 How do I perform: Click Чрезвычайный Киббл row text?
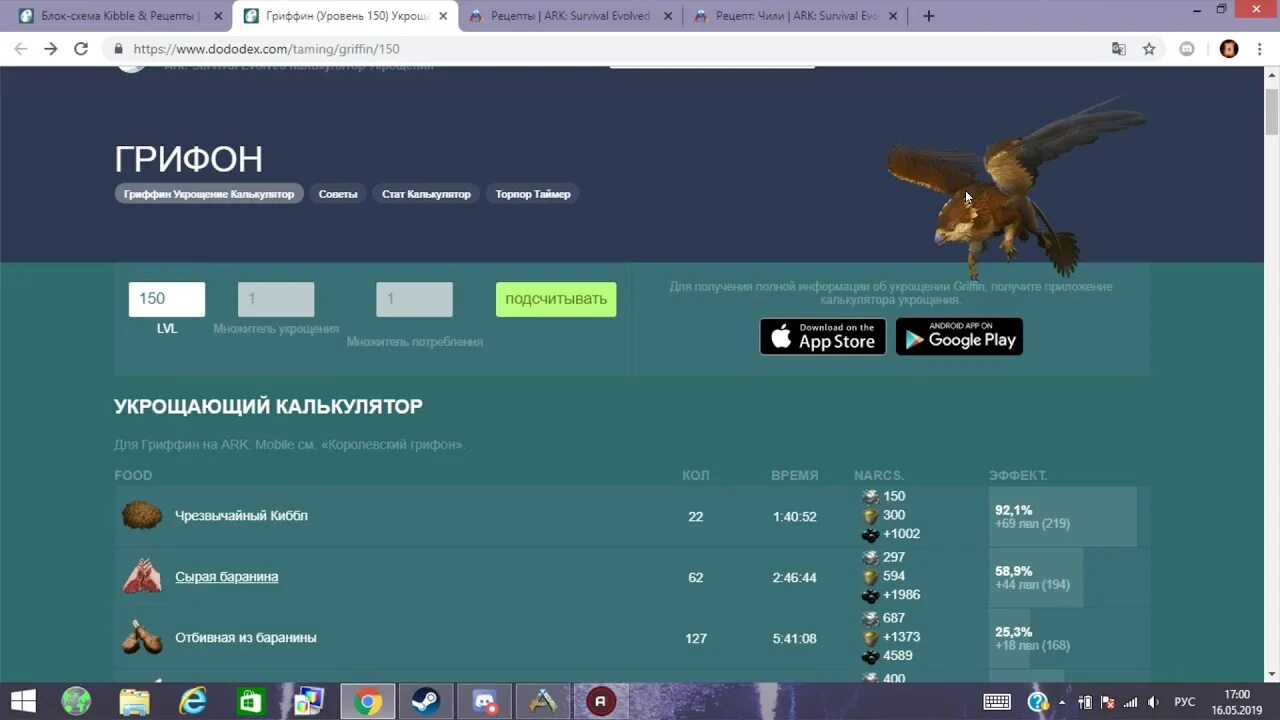(x=241, y=516)
